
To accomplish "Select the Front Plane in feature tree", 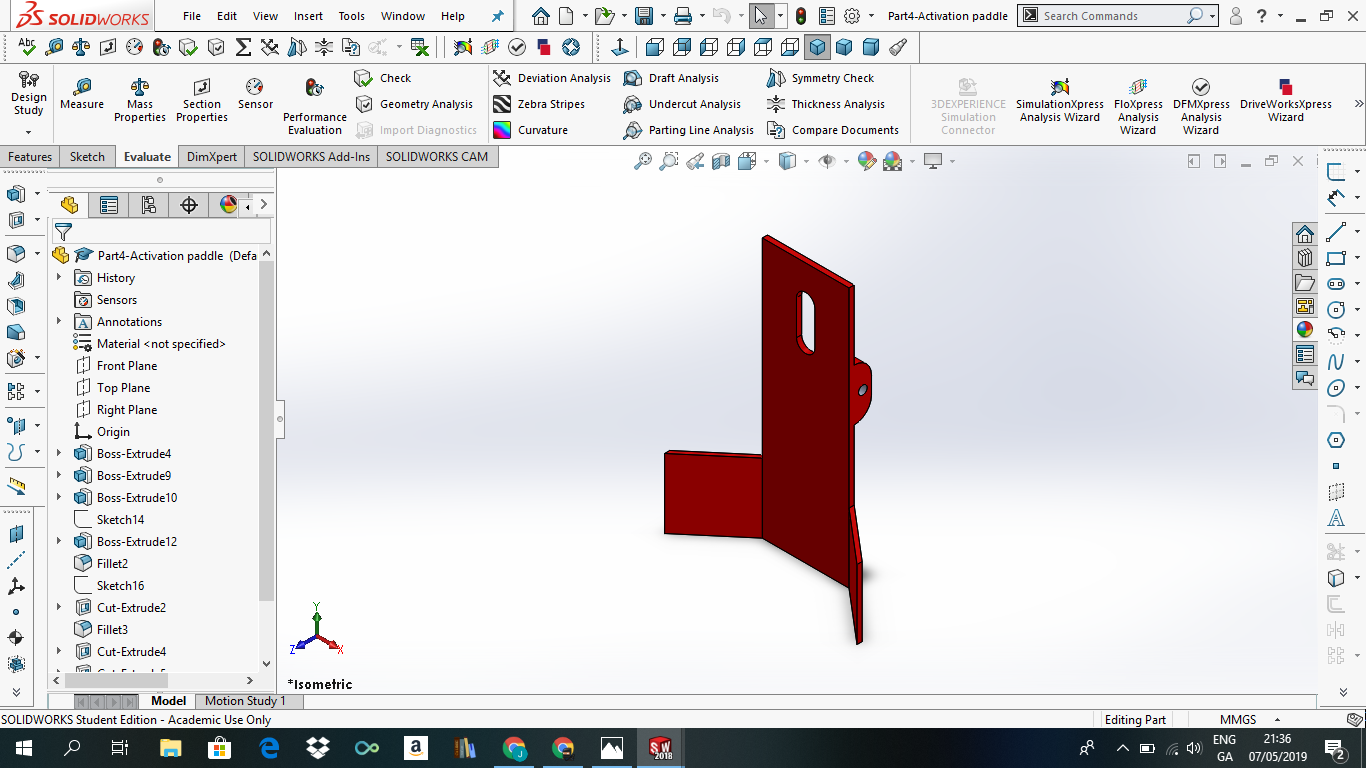I will tap(126, 365).
